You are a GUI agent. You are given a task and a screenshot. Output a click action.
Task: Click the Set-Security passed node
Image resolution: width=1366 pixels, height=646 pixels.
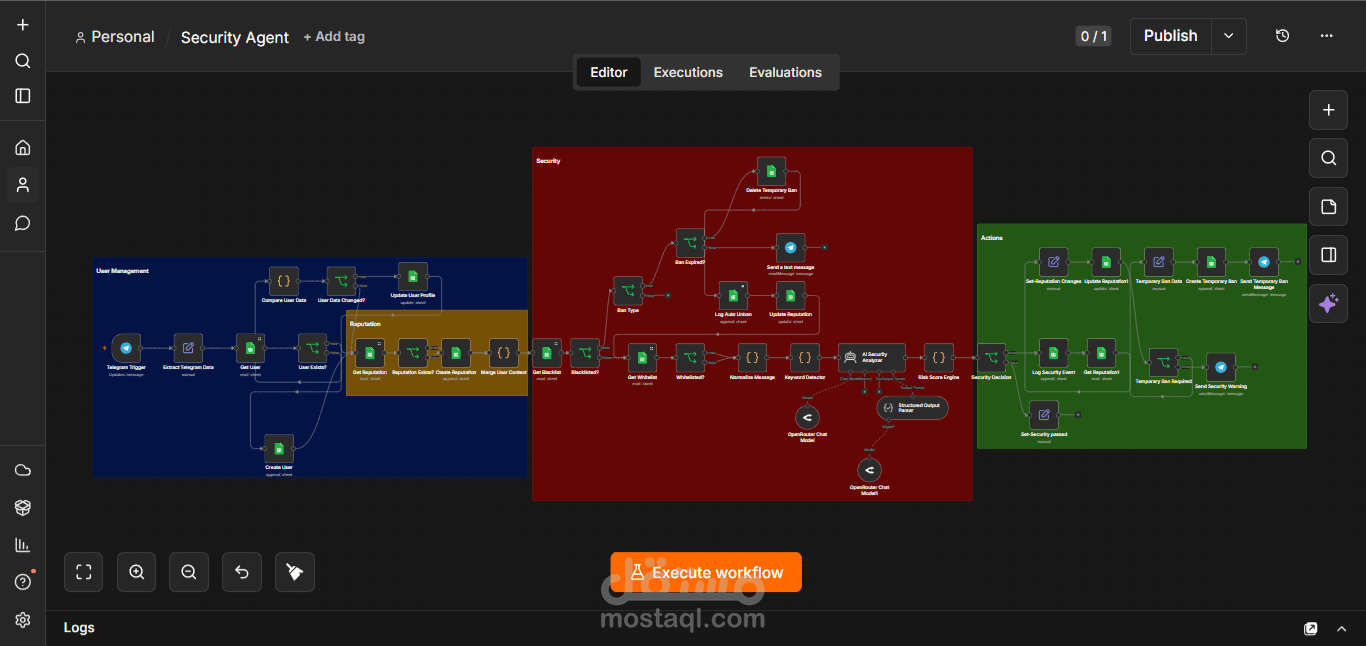pyautogui.click(x=1043, y=415)
